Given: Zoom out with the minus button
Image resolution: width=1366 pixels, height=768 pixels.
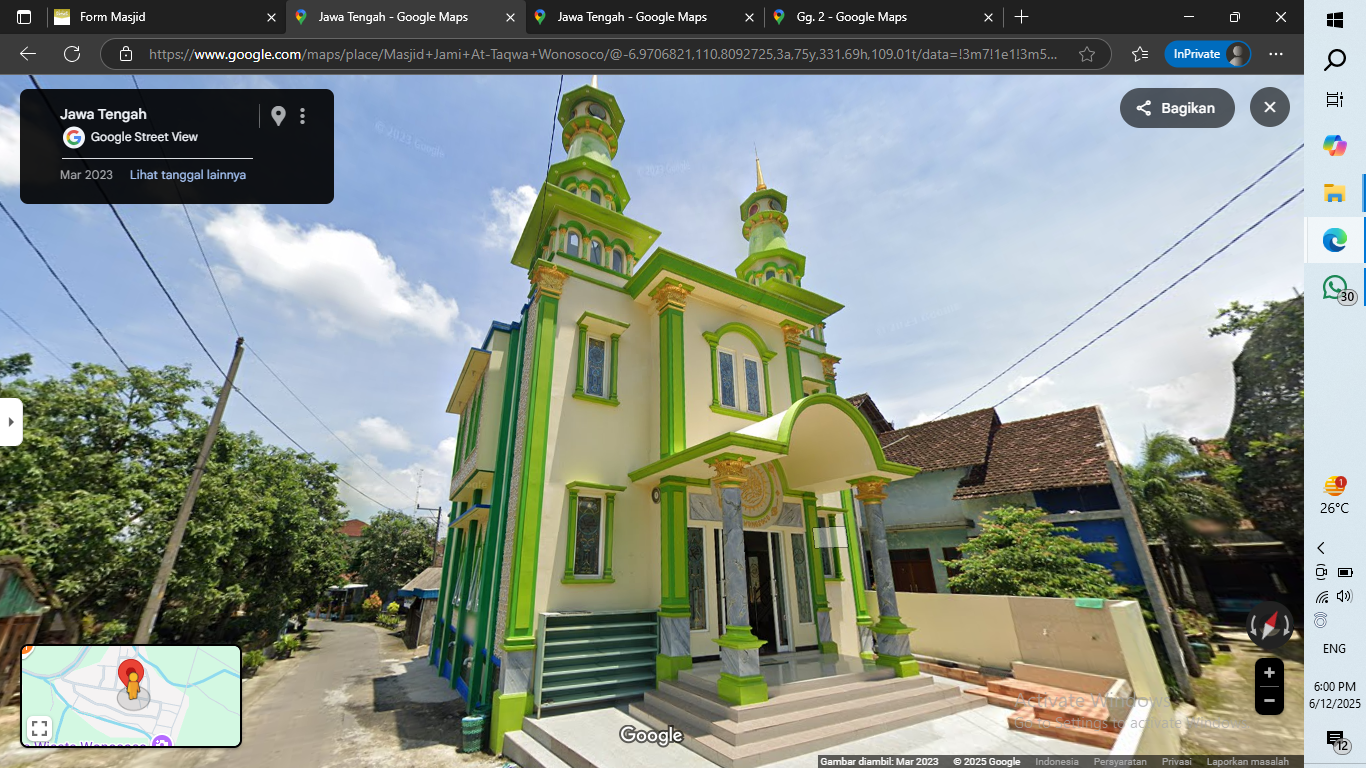Looking at the screenshot, I should click(x=1269, y=701).
